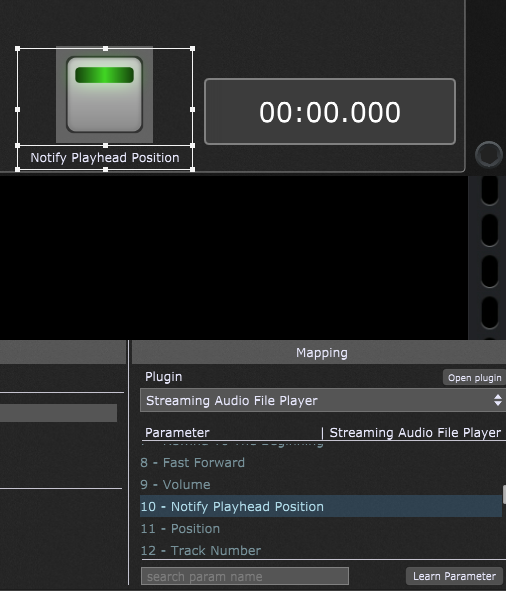The height and width of the screenshot is (591, 506).
Task: Click the top-right selection handle of the widget
Action: pos(193,49)
